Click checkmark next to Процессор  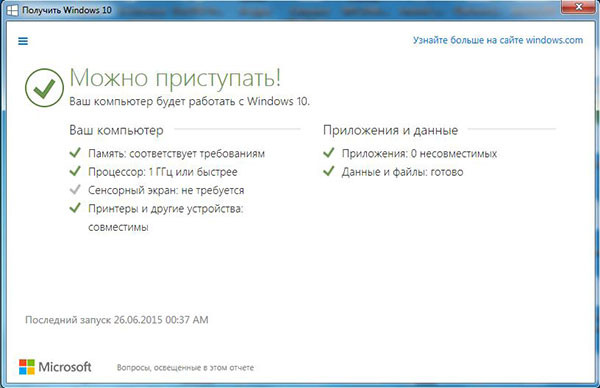pyautogui.click(x=75, y=171)
